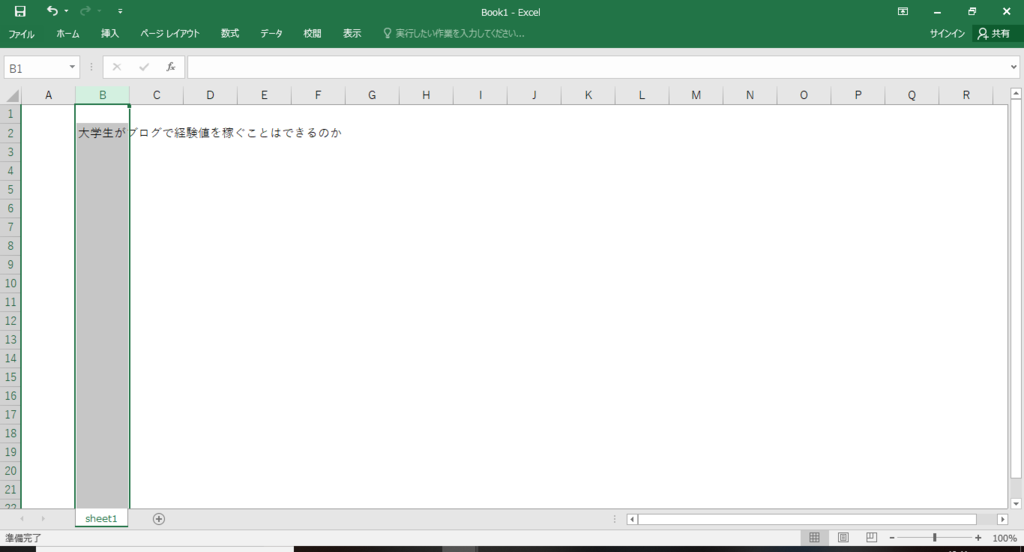Select column M header
1024x552 pixels.
click(x=696, y=95)
